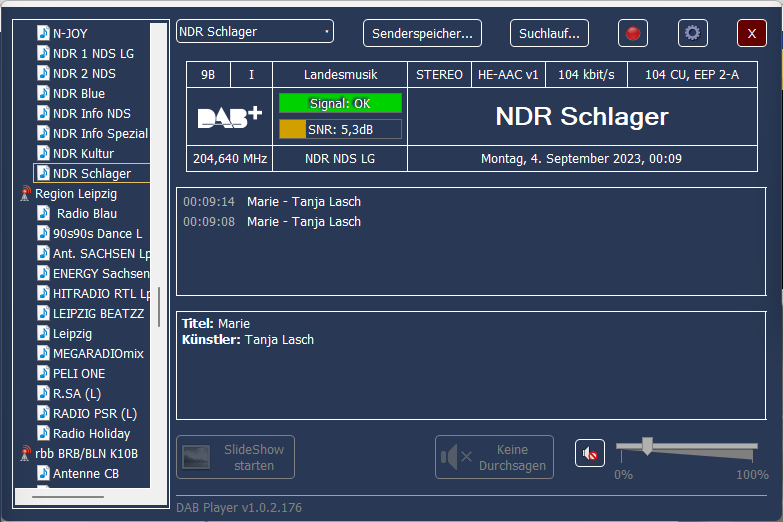Click the Künstler: Tanja Lasch line
Screen dimensions: 783x522
pos(248,340)
